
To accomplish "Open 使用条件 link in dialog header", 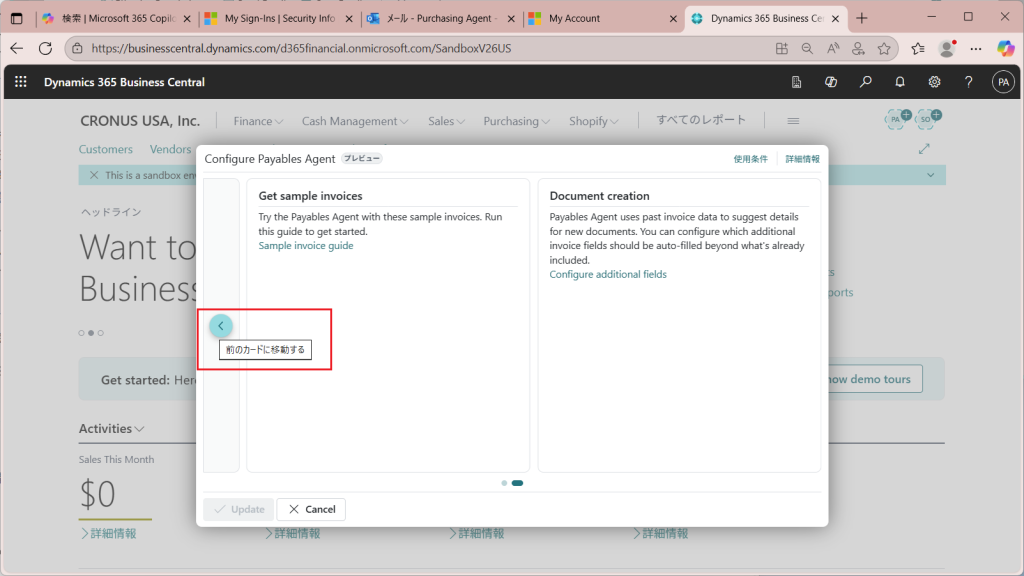I will (x=750, y=159).
